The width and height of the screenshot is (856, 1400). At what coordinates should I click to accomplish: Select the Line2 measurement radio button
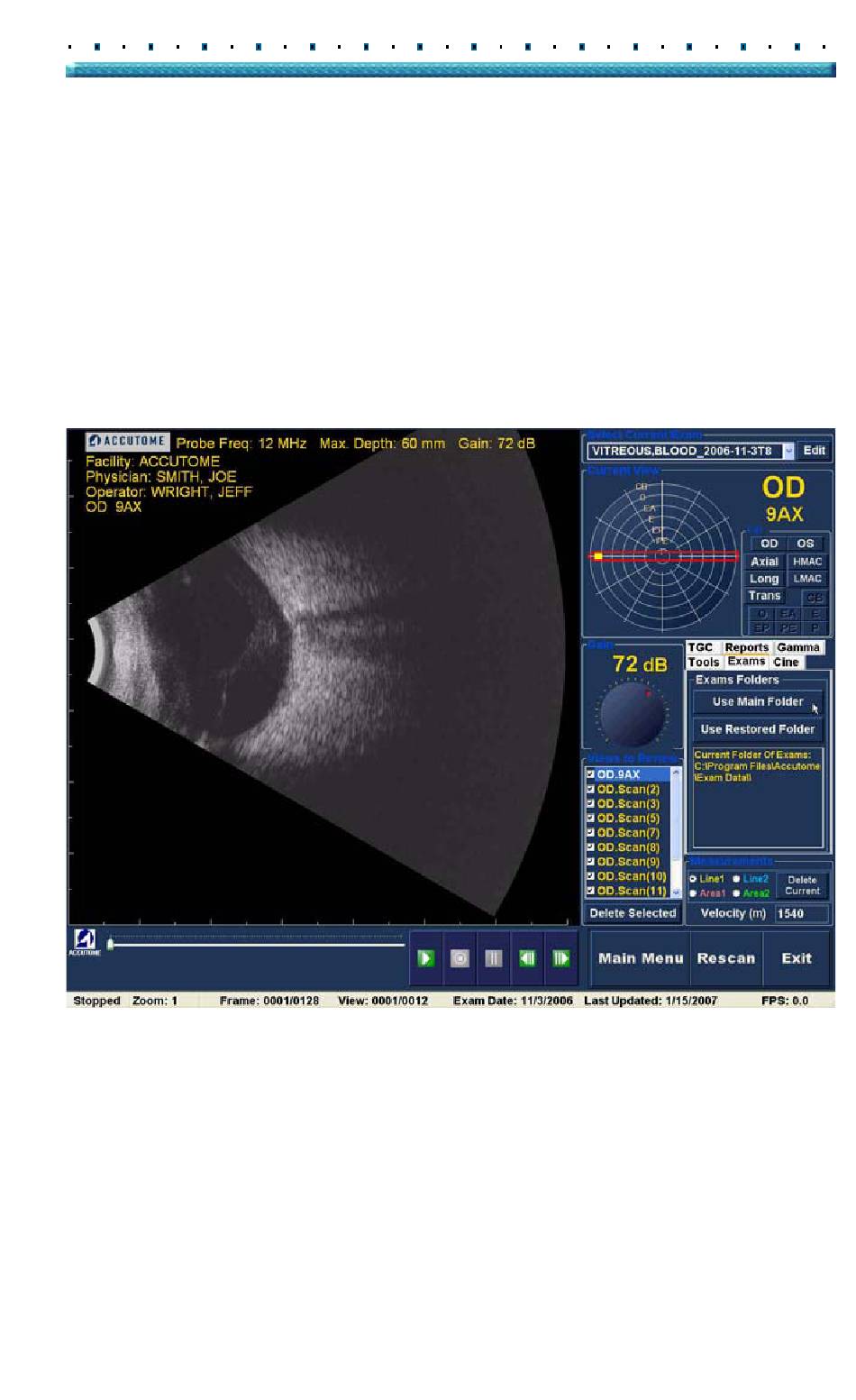736,879
